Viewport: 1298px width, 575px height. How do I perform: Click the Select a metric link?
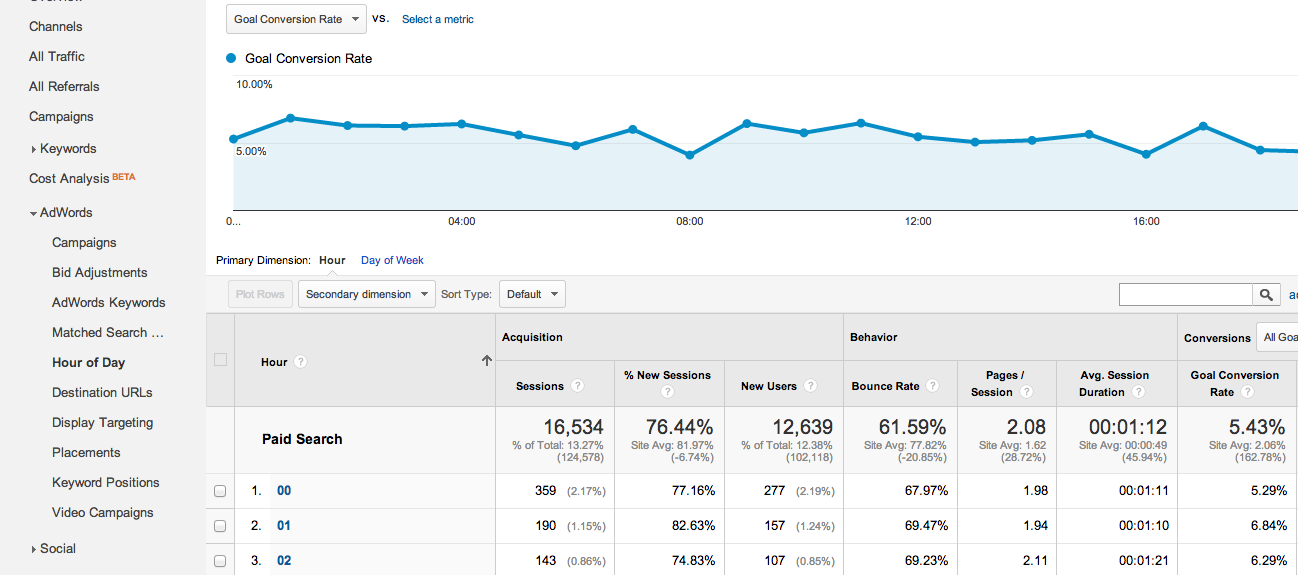point(437,19)
